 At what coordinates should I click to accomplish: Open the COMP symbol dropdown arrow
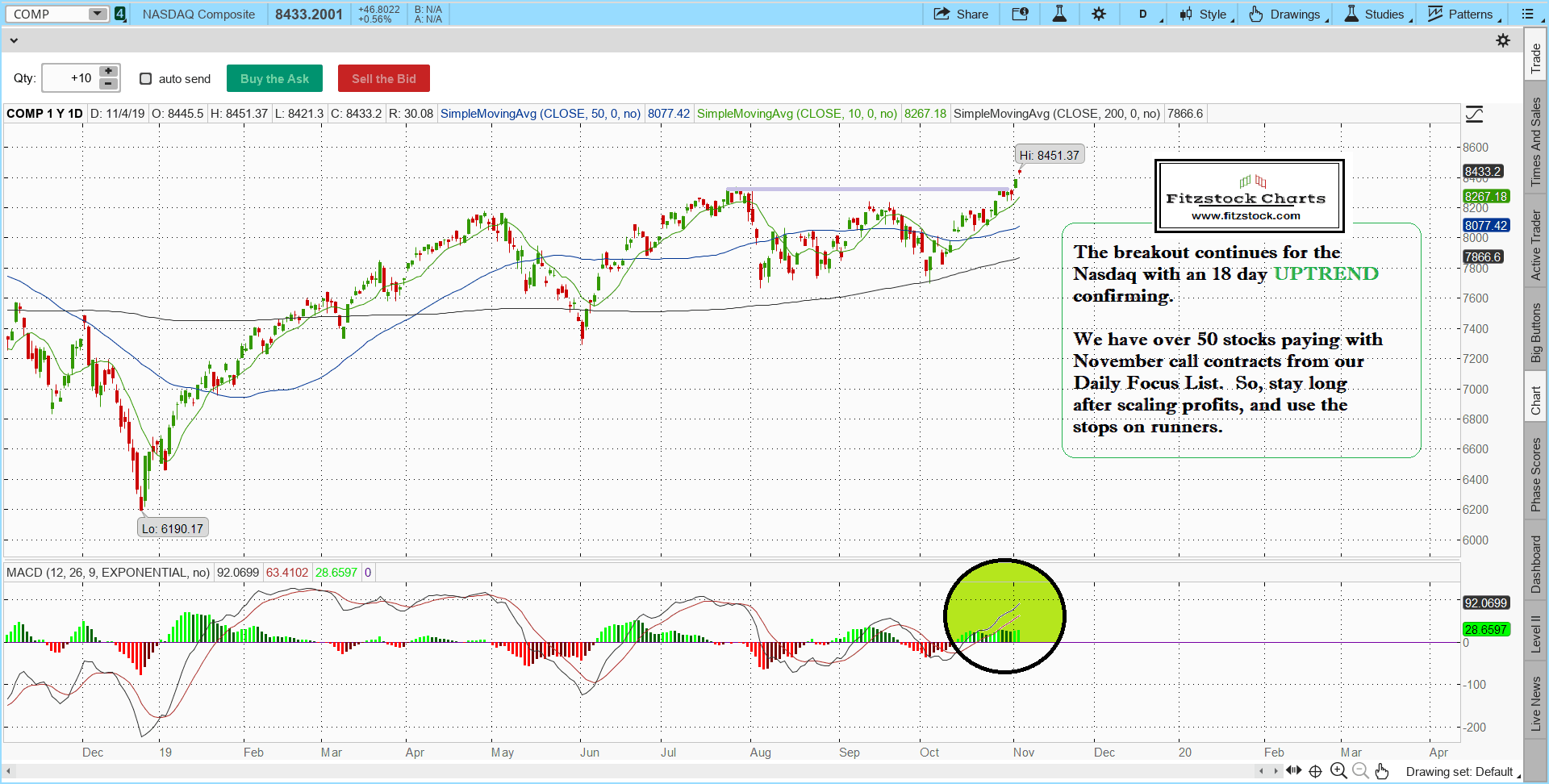coord(97,14)
